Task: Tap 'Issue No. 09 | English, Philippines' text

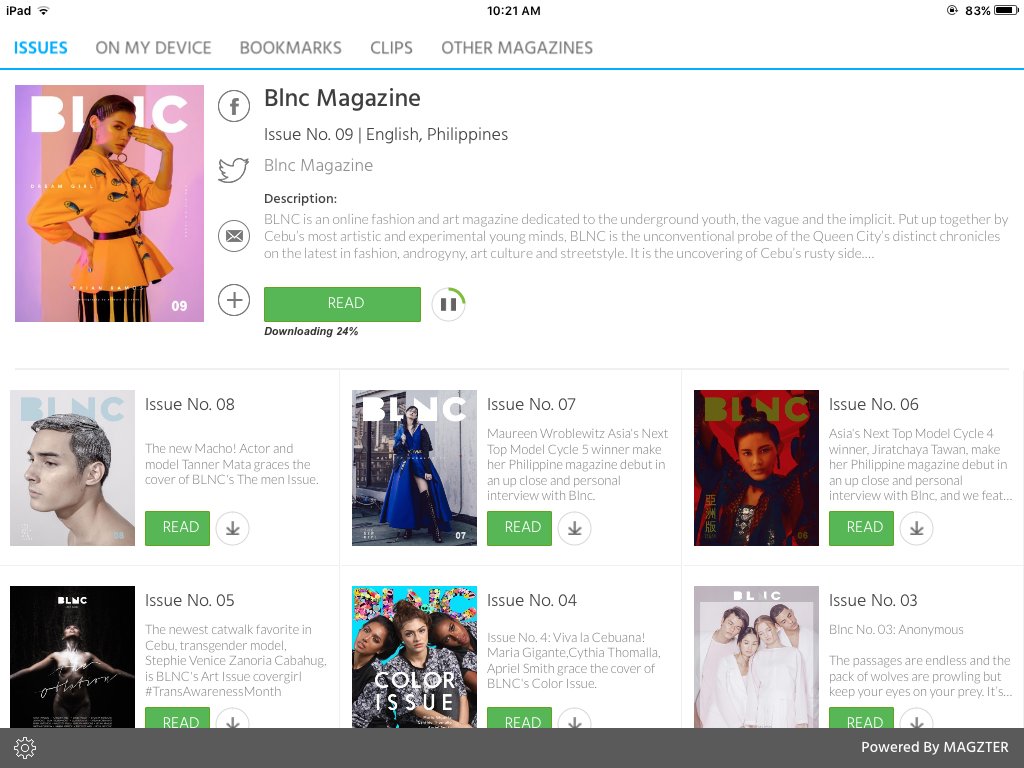Action: 386,135
